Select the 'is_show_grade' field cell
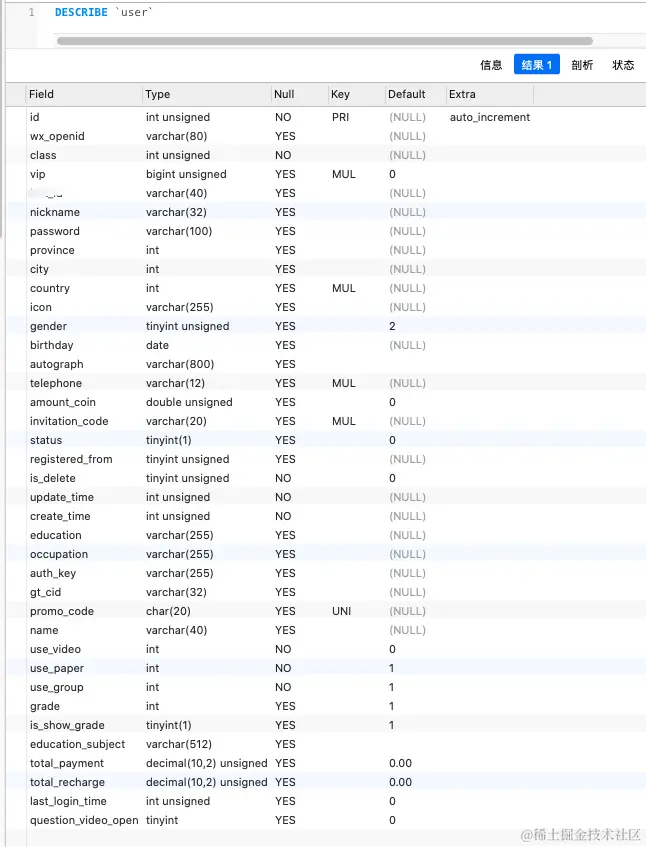 [x=68, y=725]
